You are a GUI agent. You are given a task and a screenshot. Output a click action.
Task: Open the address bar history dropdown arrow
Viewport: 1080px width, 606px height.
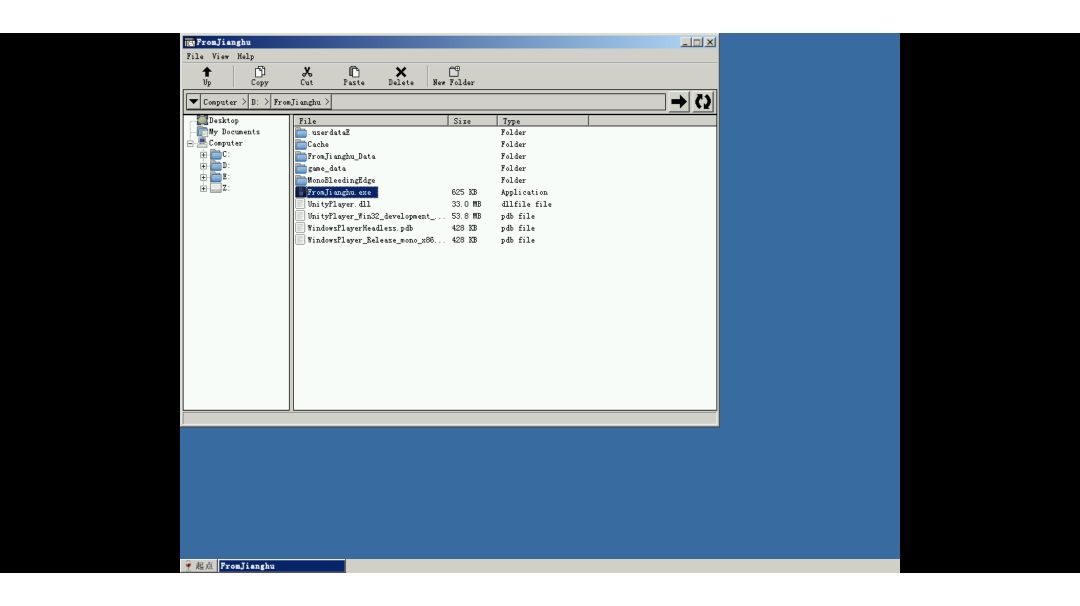click(193, 102)
